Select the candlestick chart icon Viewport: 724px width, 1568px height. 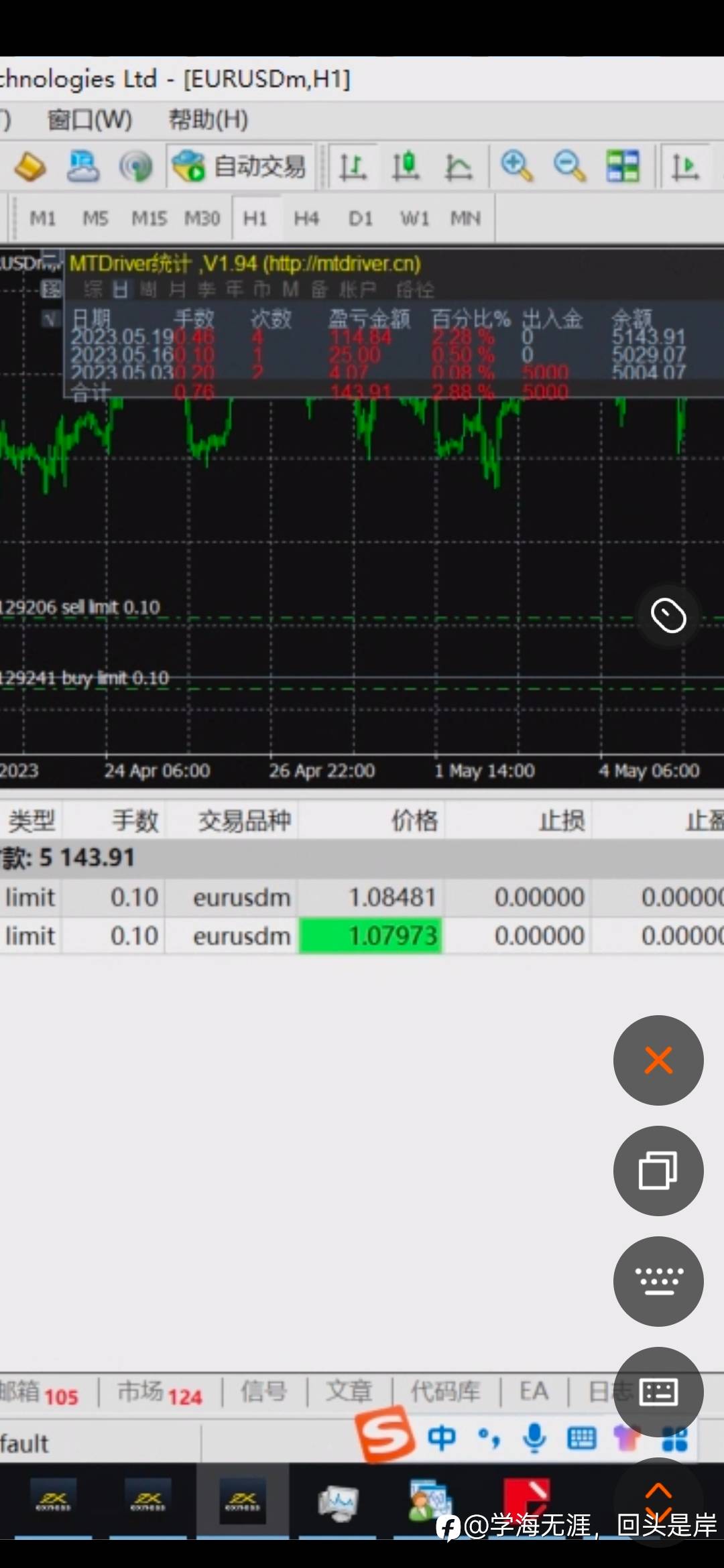406,166
